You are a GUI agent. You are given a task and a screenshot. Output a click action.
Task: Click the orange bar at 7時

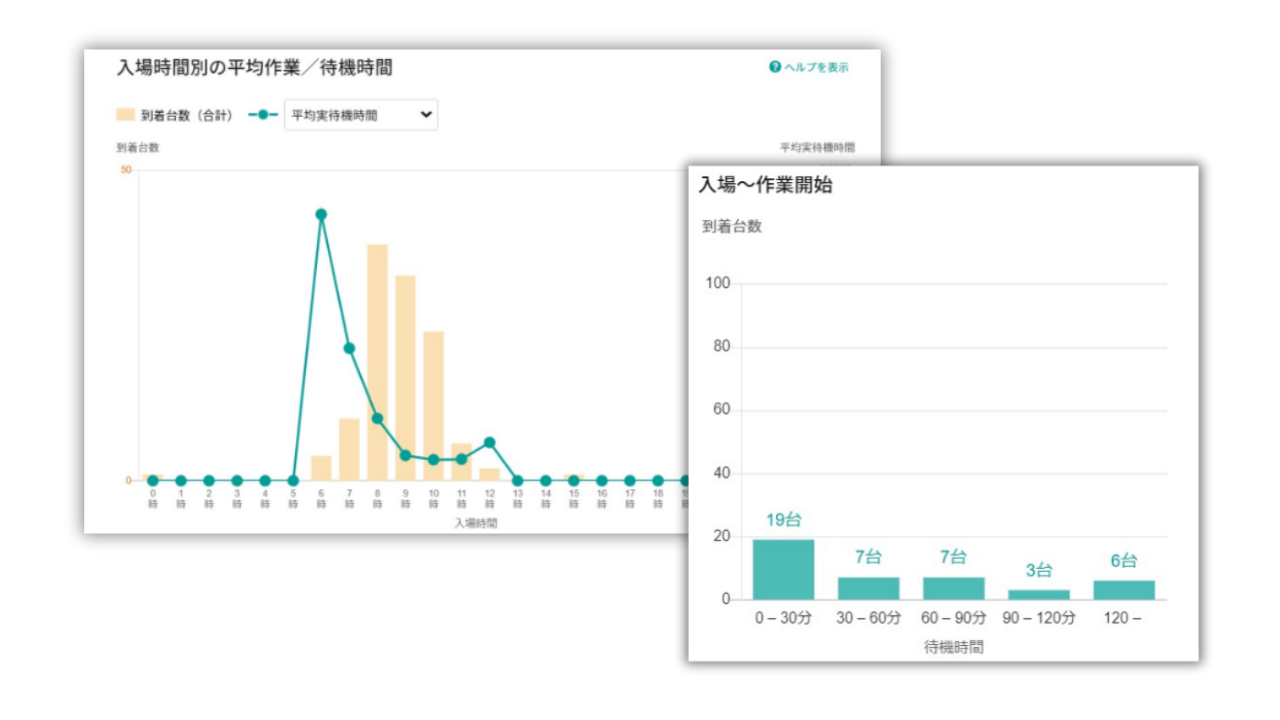click(x=349, y=449)
